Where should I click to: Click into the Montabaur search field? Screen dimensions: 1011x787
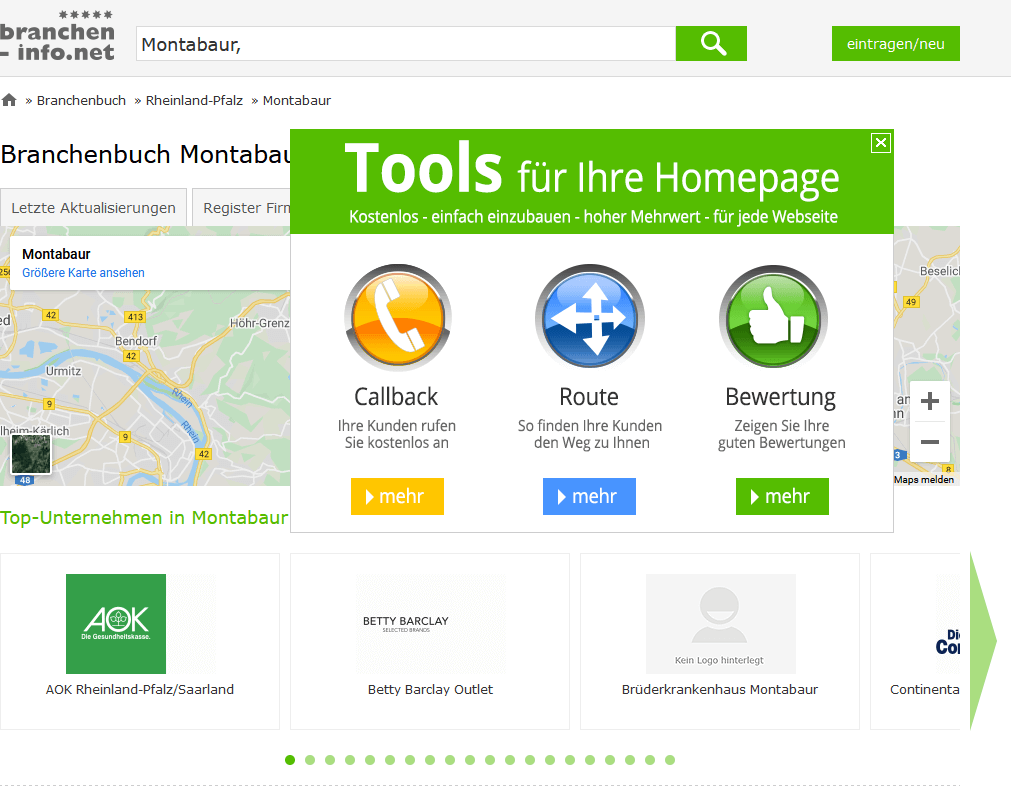[405, 44]
